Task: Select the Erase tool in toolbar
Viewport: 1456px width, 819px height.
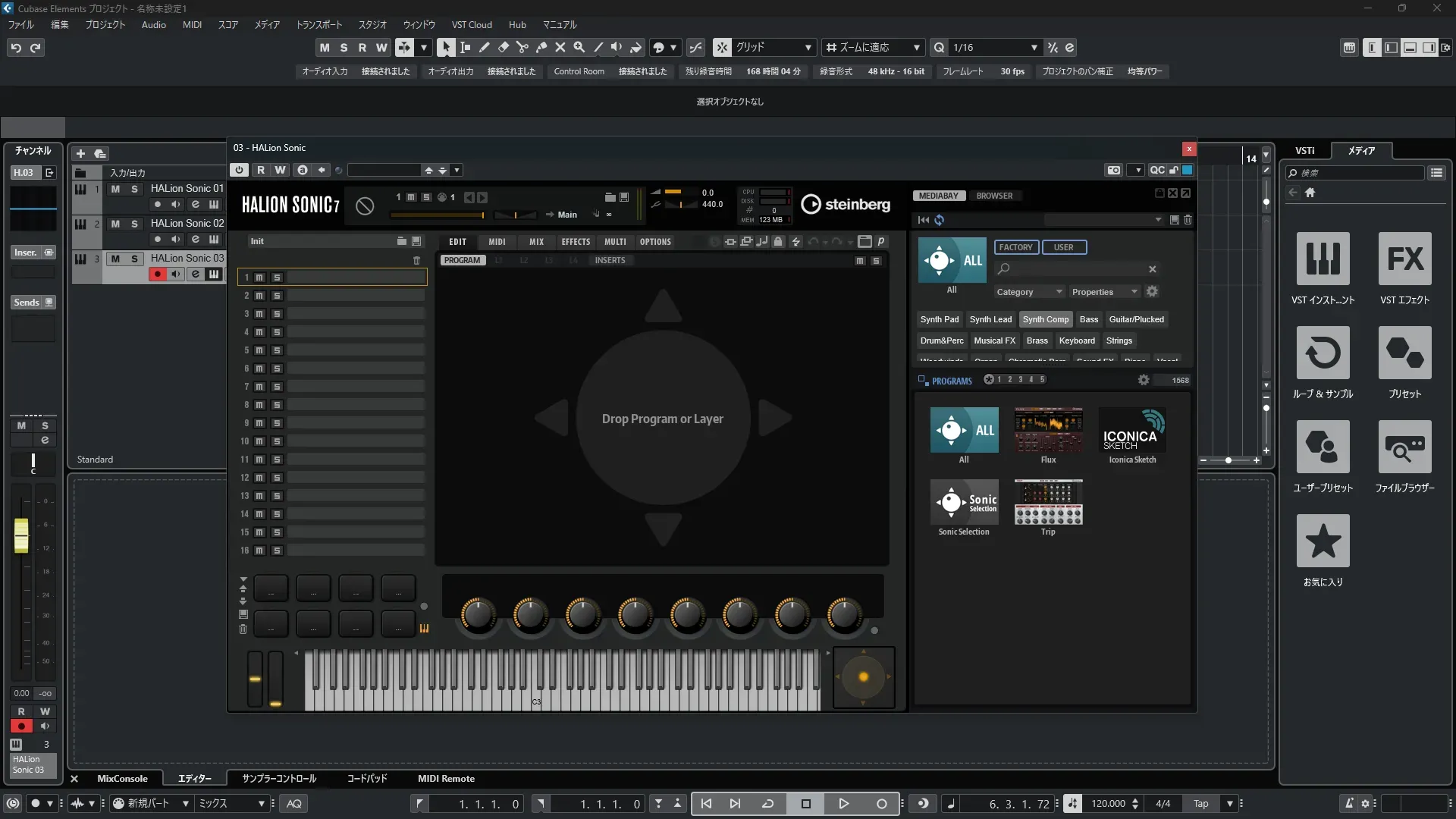Action: (x=503, y=47)
